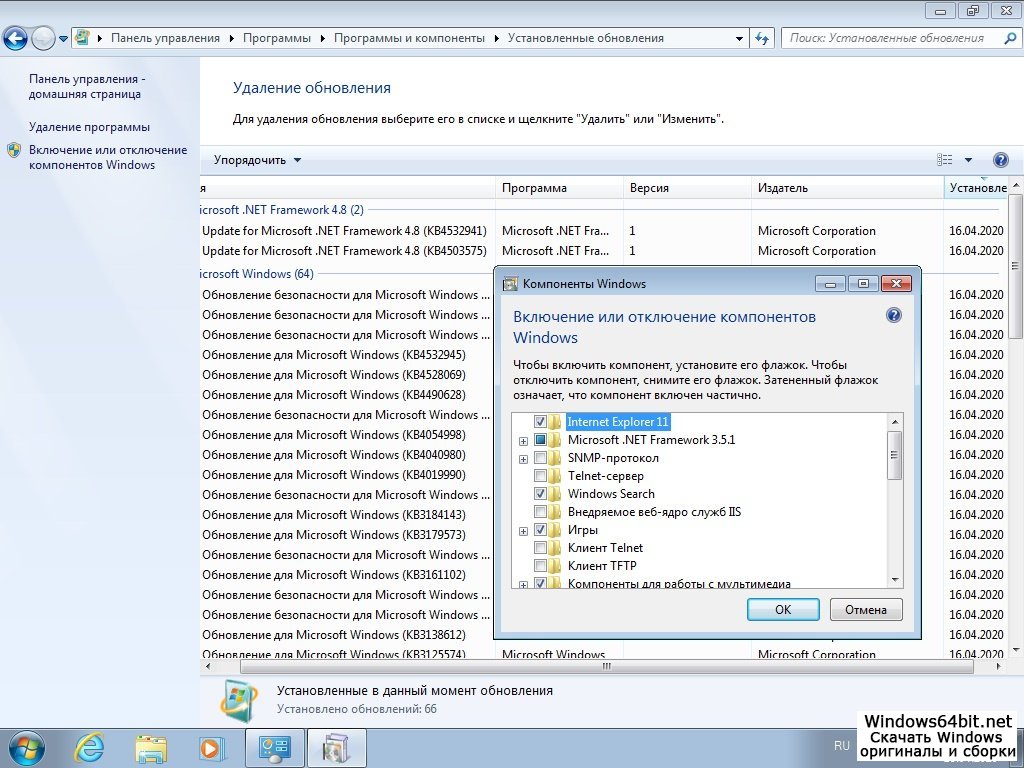Expand the Игры tree node
Image resolution: width=1024 pixels, height=768 pixels.
point(523,531)
